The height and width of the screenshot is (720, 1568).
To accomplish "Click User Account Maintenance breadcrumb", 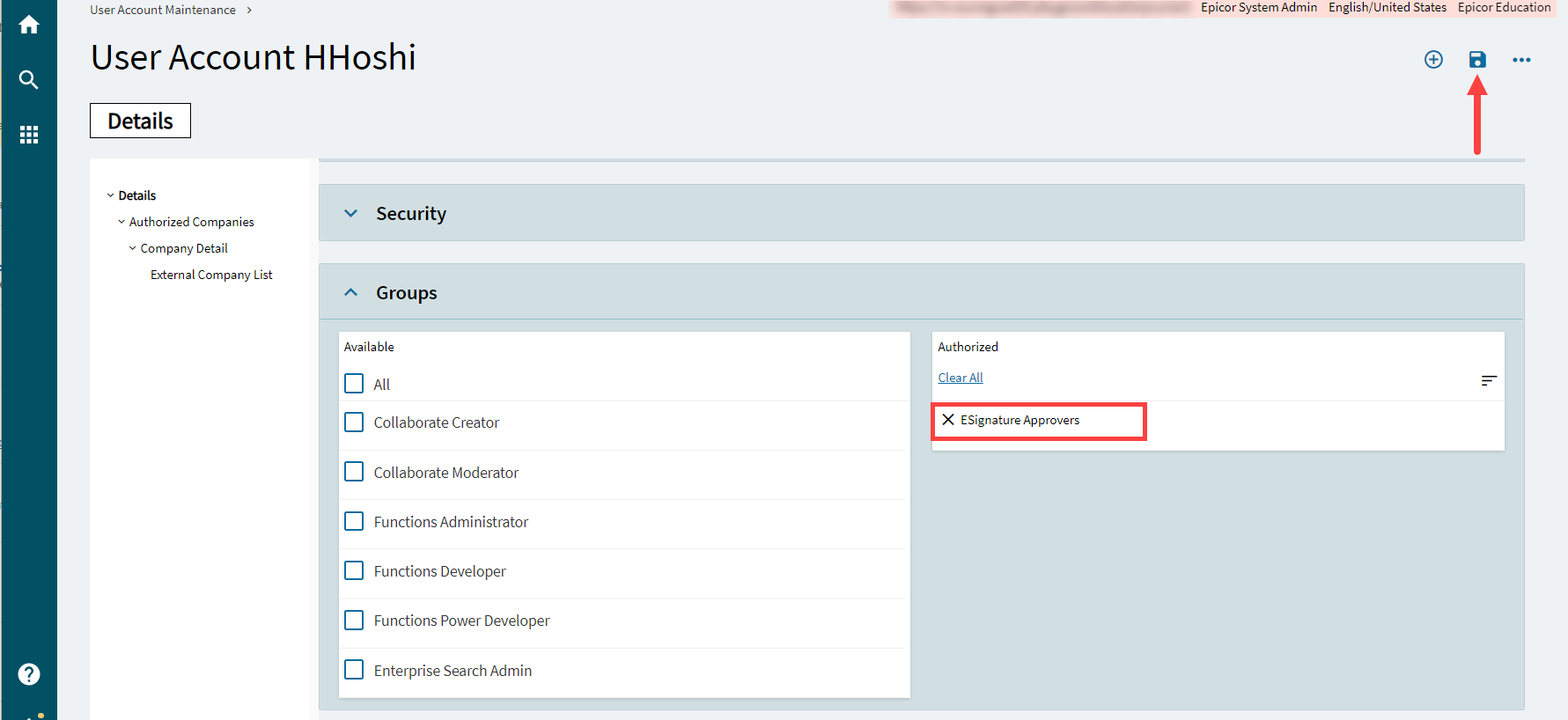I will click(163, 10).
